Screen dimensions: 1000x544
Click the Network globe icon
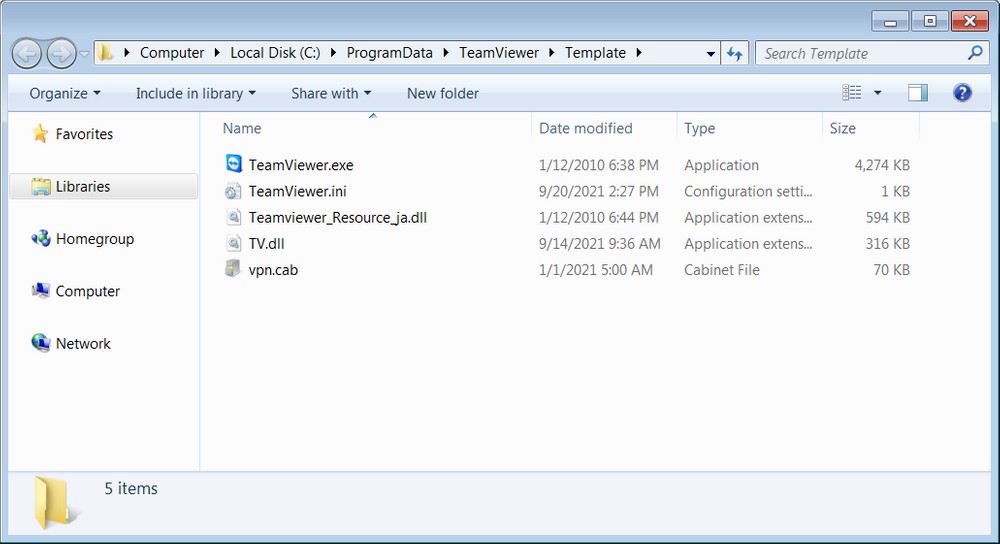pos(41,343)
